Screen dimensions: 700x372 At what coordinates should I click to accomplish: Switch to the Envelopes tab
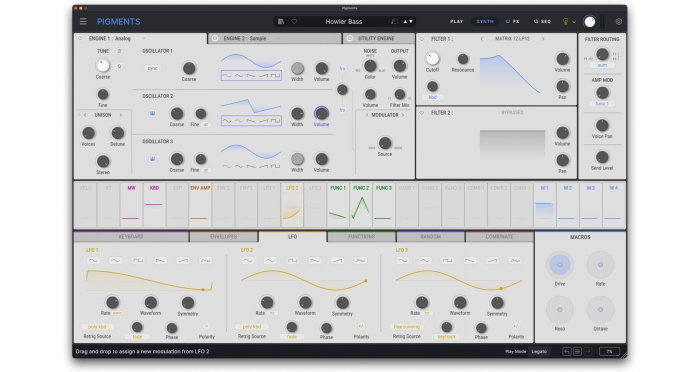[223, 237]
